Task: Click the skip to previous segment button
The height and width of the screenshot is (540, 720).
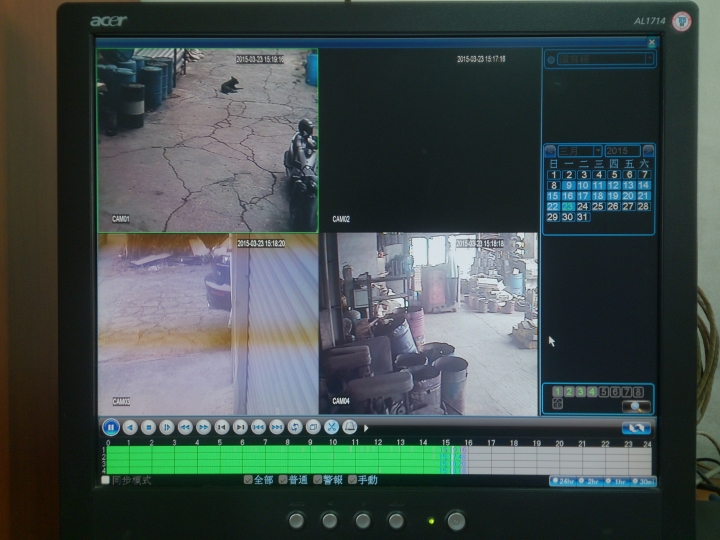Action: [259, 428]
